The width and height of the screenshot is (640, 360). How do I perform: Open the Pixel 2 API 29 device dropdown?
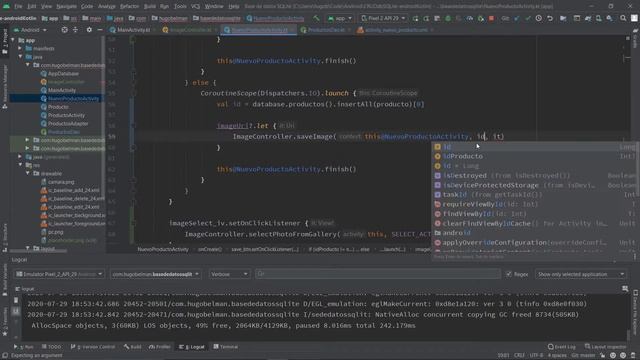(383, 18)
